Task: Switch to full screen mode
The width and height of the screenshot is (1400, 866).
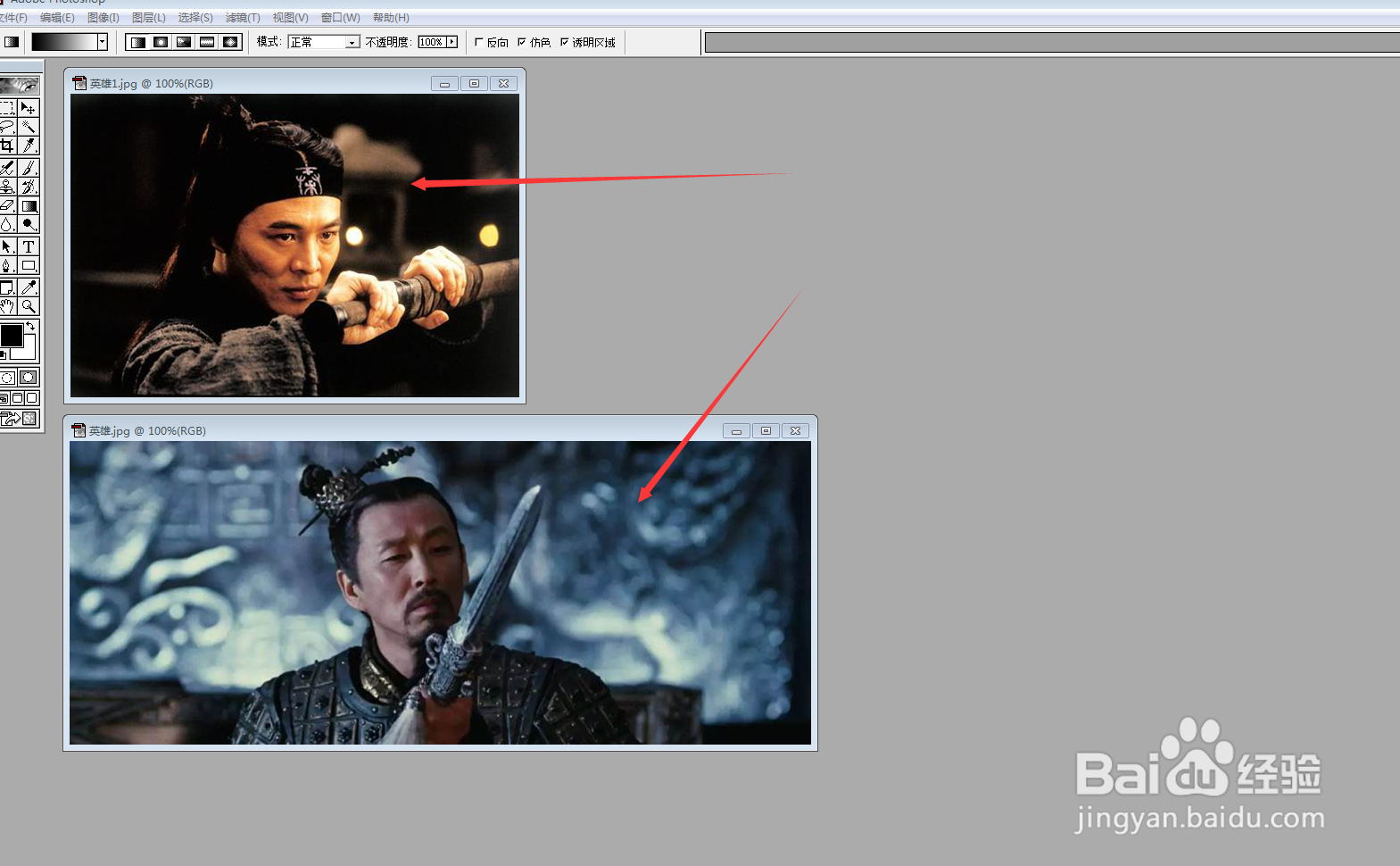Action: (x=32, y=398)
